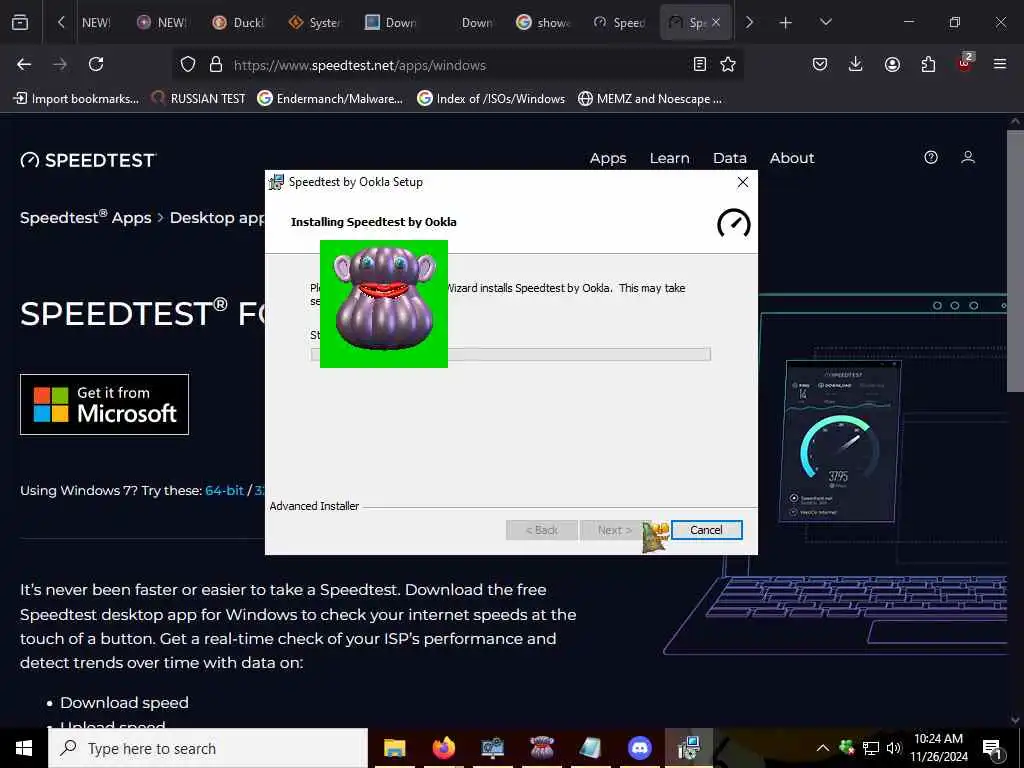Open Import bookmarks bookmark
The image size is (1024, 768).
(x=76, y=99)
